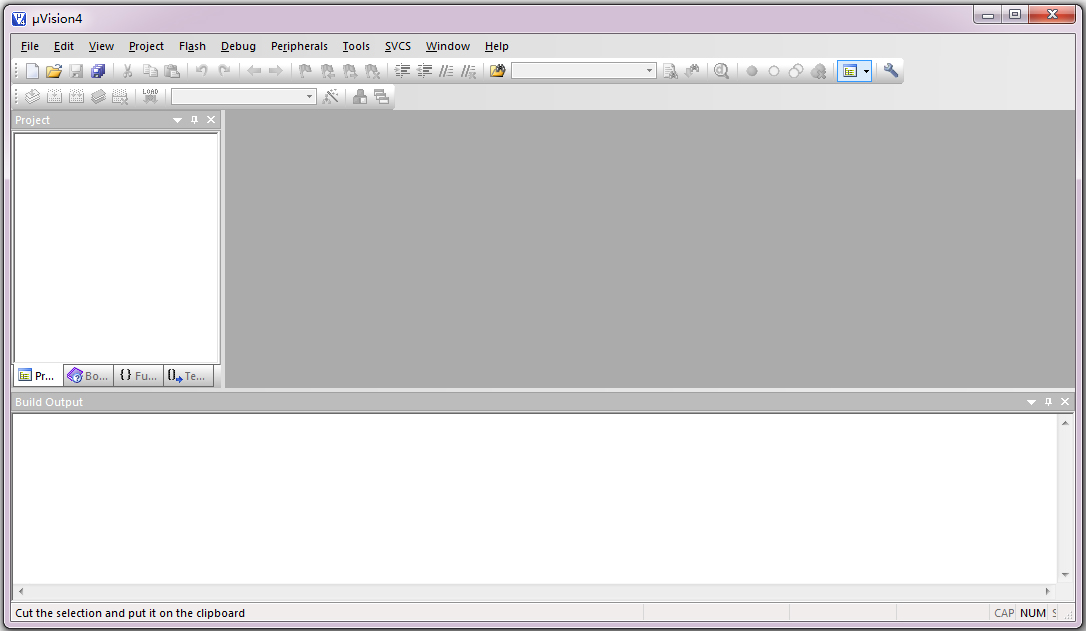The image size is (1086, 631).
Task: Open a file using the folder icon
Action: pos(54,71)
